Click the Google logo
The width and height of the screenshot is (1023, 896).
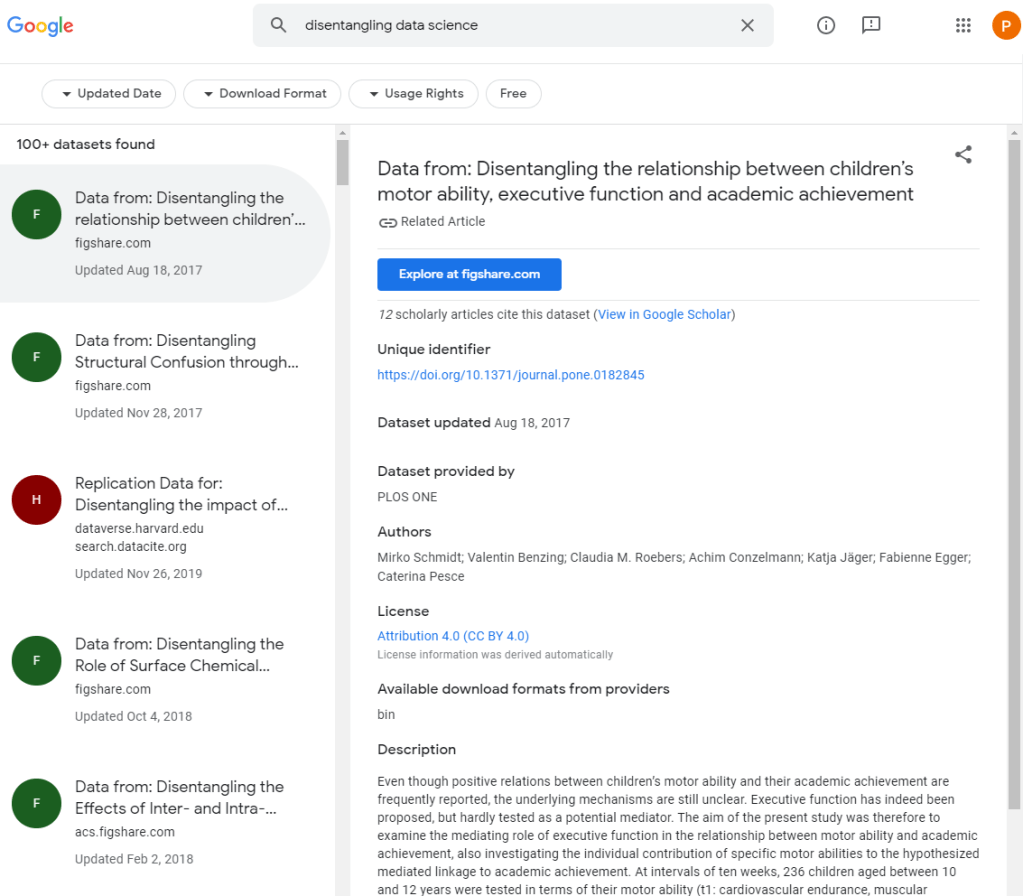tap(40, 26)
